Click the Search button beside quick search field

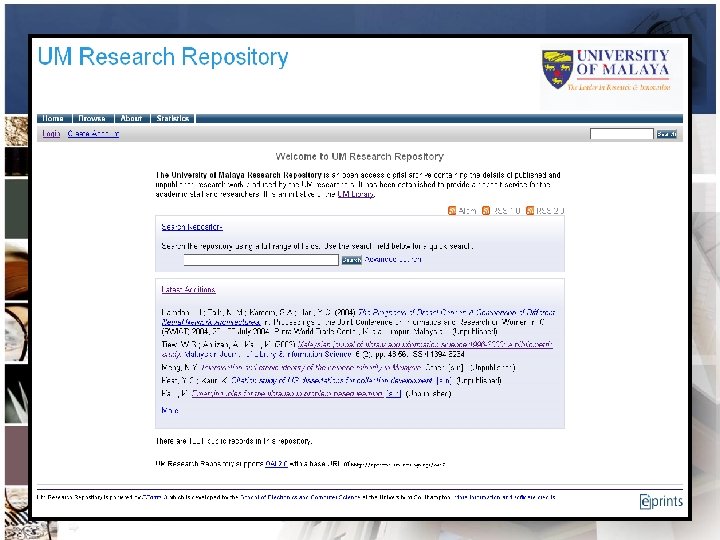coord(352,260)
